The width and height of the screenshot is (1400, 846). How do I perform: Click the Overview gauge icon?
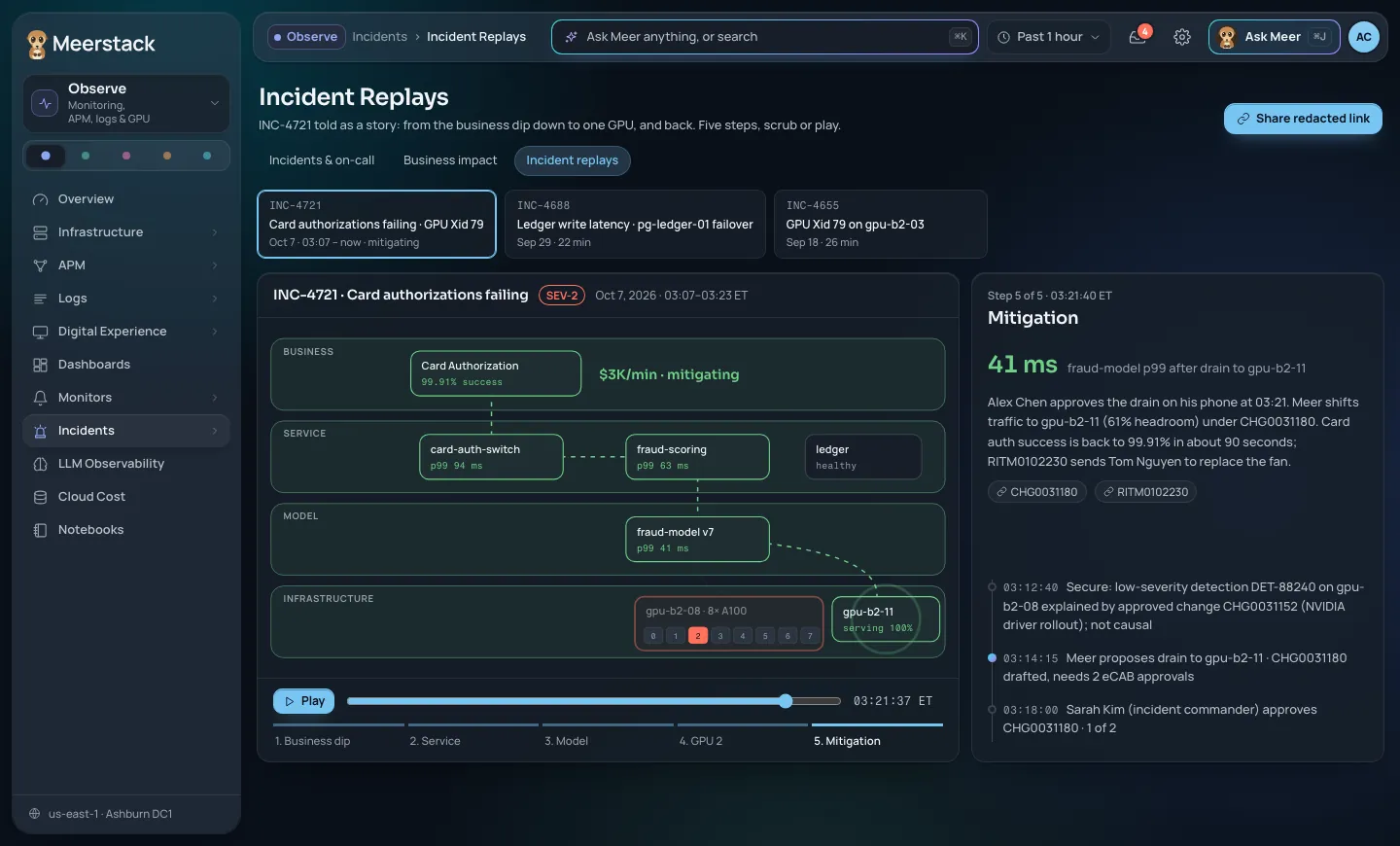click(40, 199)
